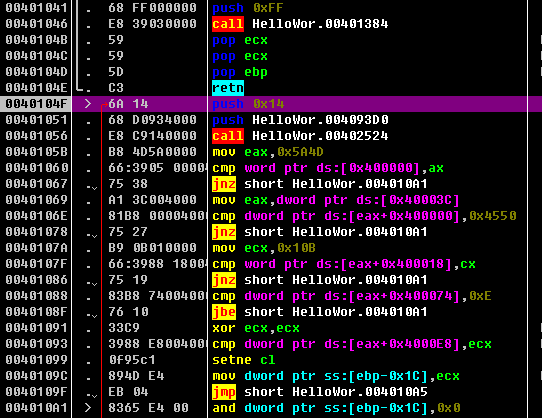The image size is (542, 418).
Task: Click the 'setne cl' instruction
Action: (244, 360)
